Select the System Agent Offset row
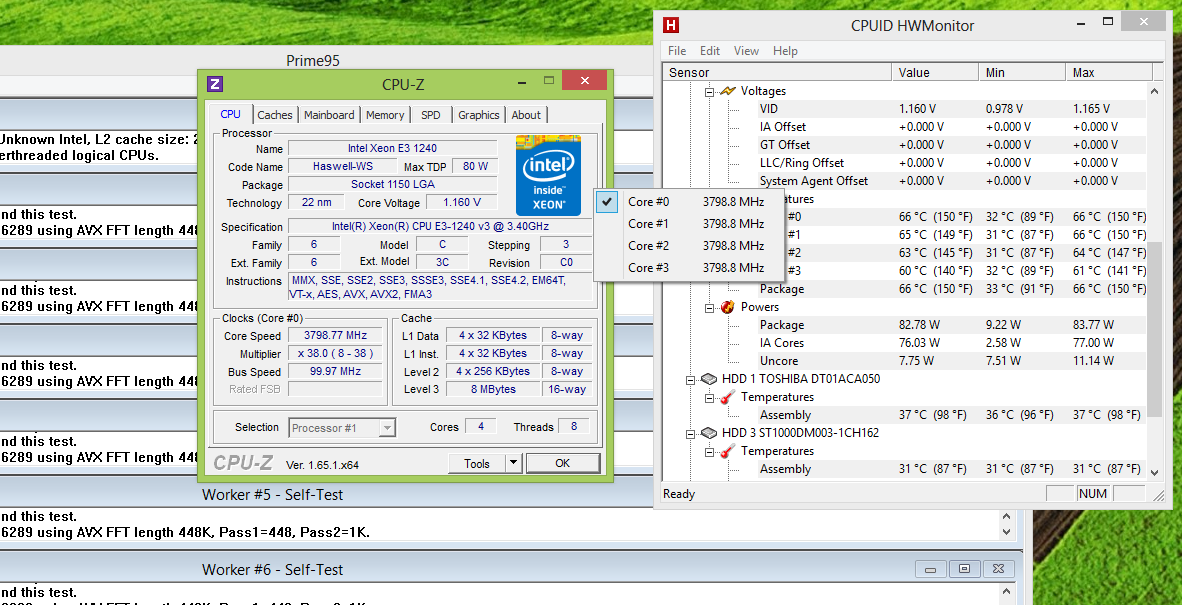The image size is (1182, 605). [952, 181]
